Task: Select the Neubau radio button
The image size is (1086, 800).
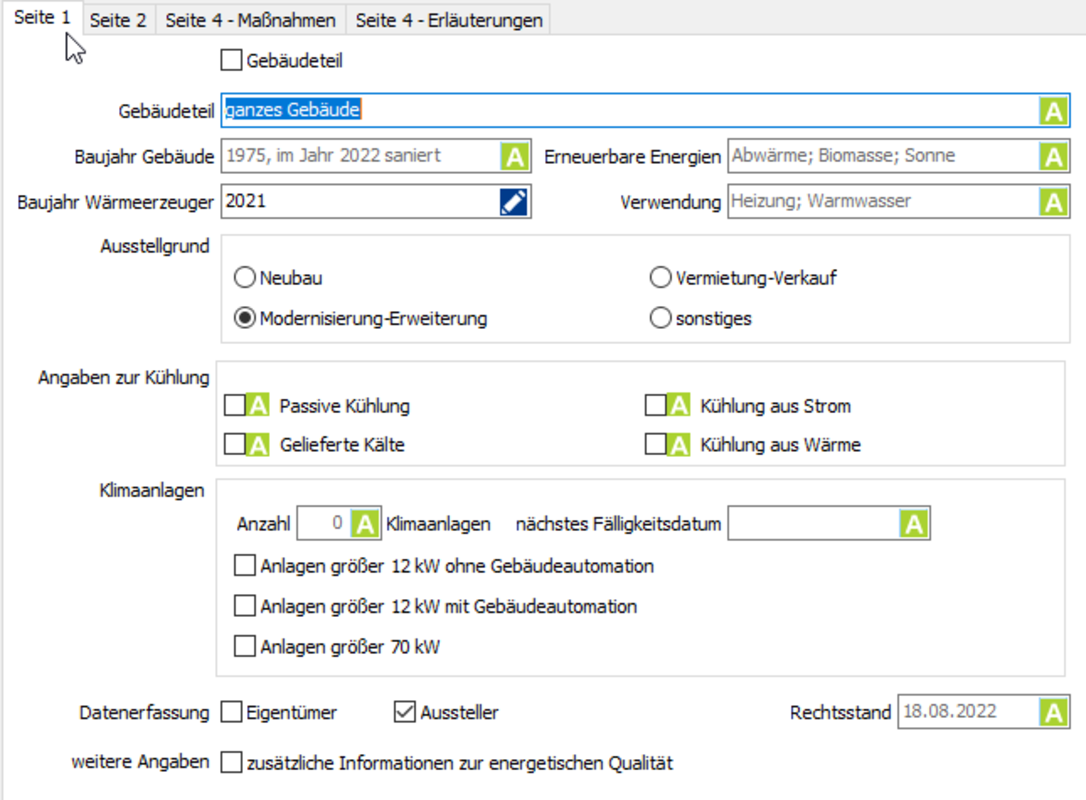Action: (244, 278)
